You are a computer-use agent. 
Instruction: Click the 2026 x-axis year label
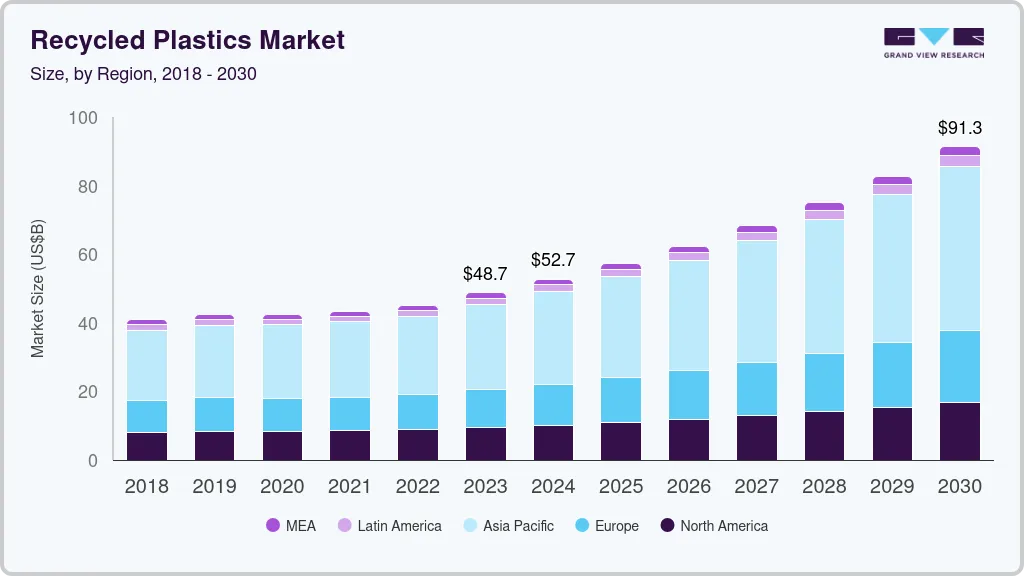tap(688, 486)
